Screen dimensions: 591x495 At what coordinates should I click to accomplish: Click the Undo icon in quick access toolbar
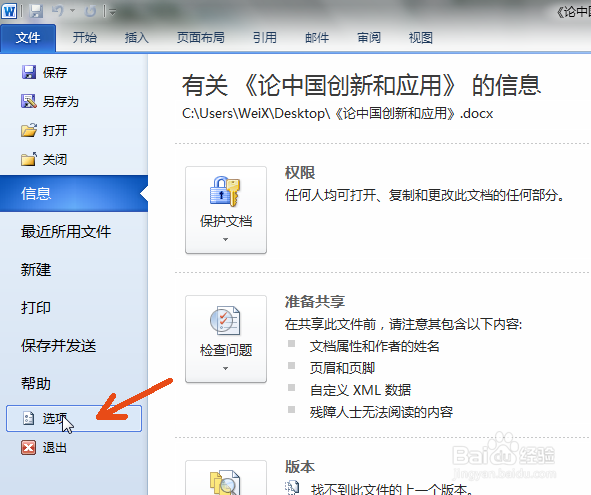point(58,11)
